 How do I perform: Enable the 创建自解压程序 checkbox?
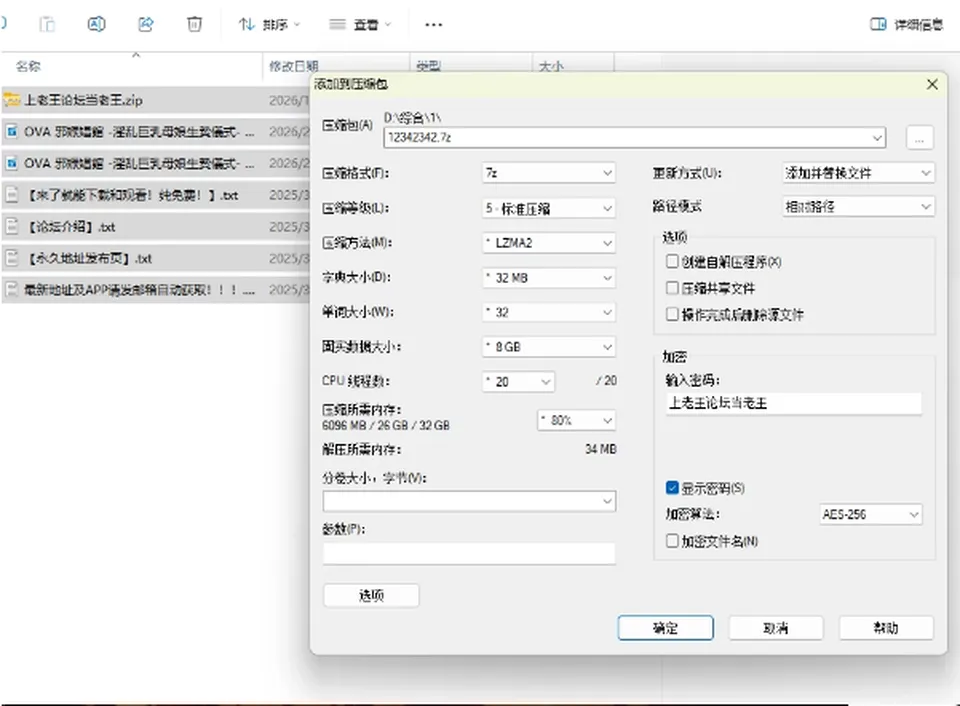(672, 261)
